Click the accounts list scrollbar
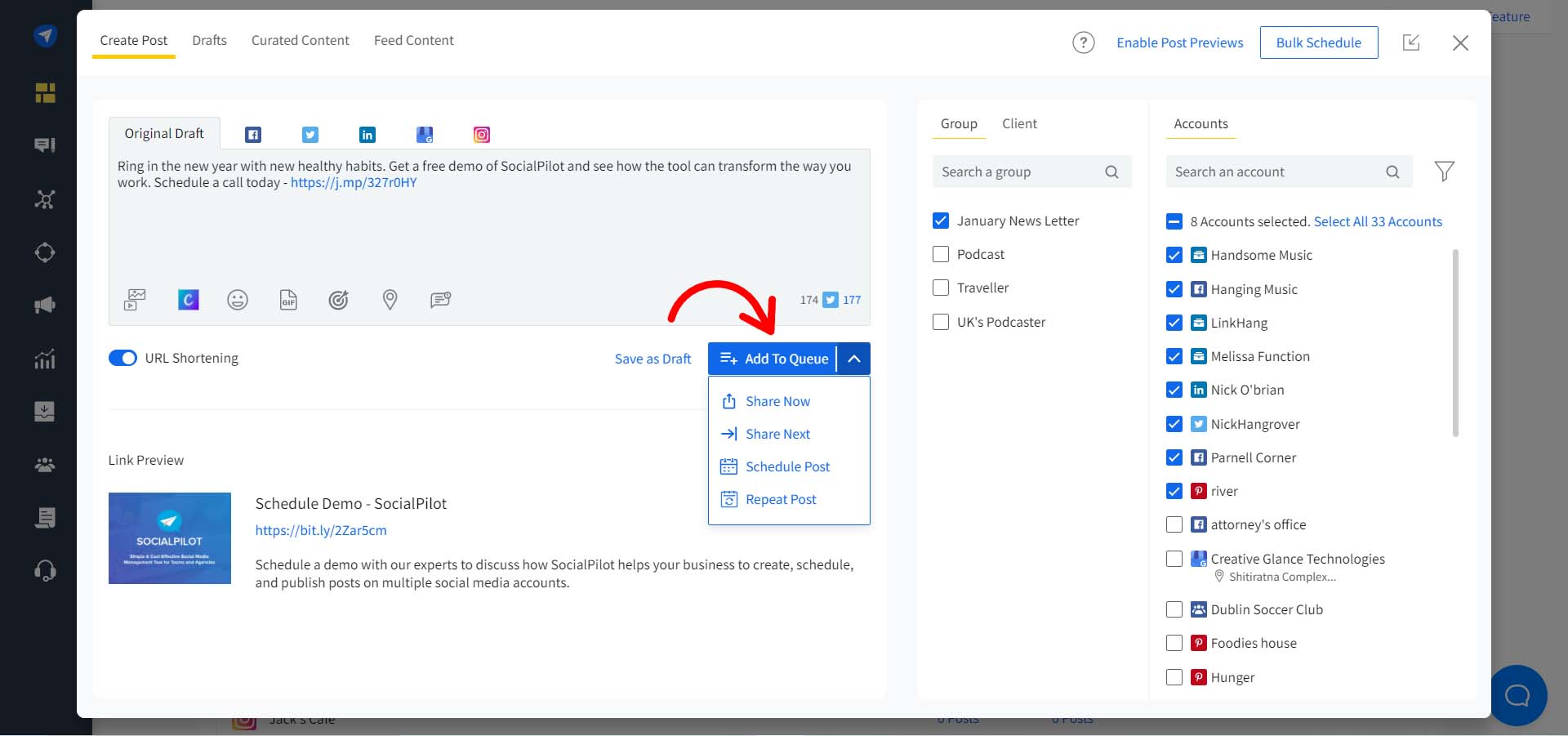The width and height of the screenshot is (1568, 736). click(x=1455, y=343)
